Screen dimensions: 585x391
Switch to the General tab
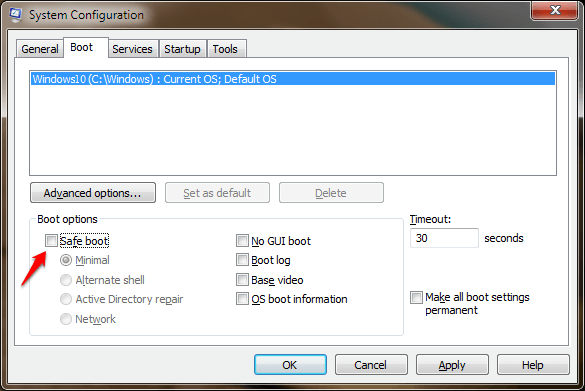(x=40, y=49)
